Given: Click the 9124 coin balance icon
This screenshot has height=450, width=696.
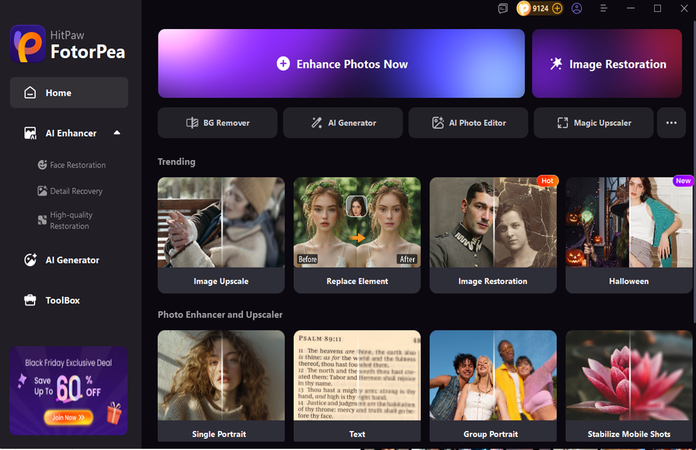Looking at the screenshot, I should (524, 8).
